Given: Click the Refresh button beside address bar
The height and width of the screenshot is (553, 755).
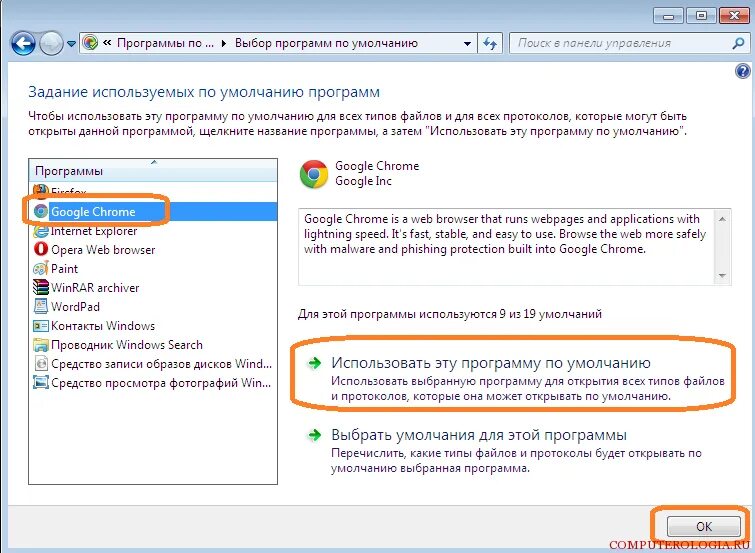Looking at the screenshot, I should pos(490,43).
